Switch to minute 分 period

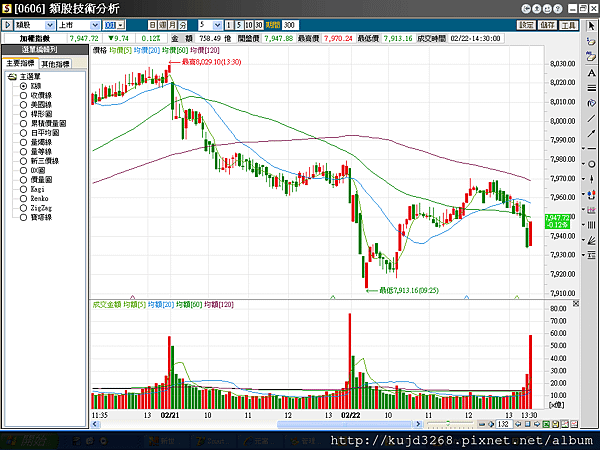pyautogui.click(x=183, y=25)
